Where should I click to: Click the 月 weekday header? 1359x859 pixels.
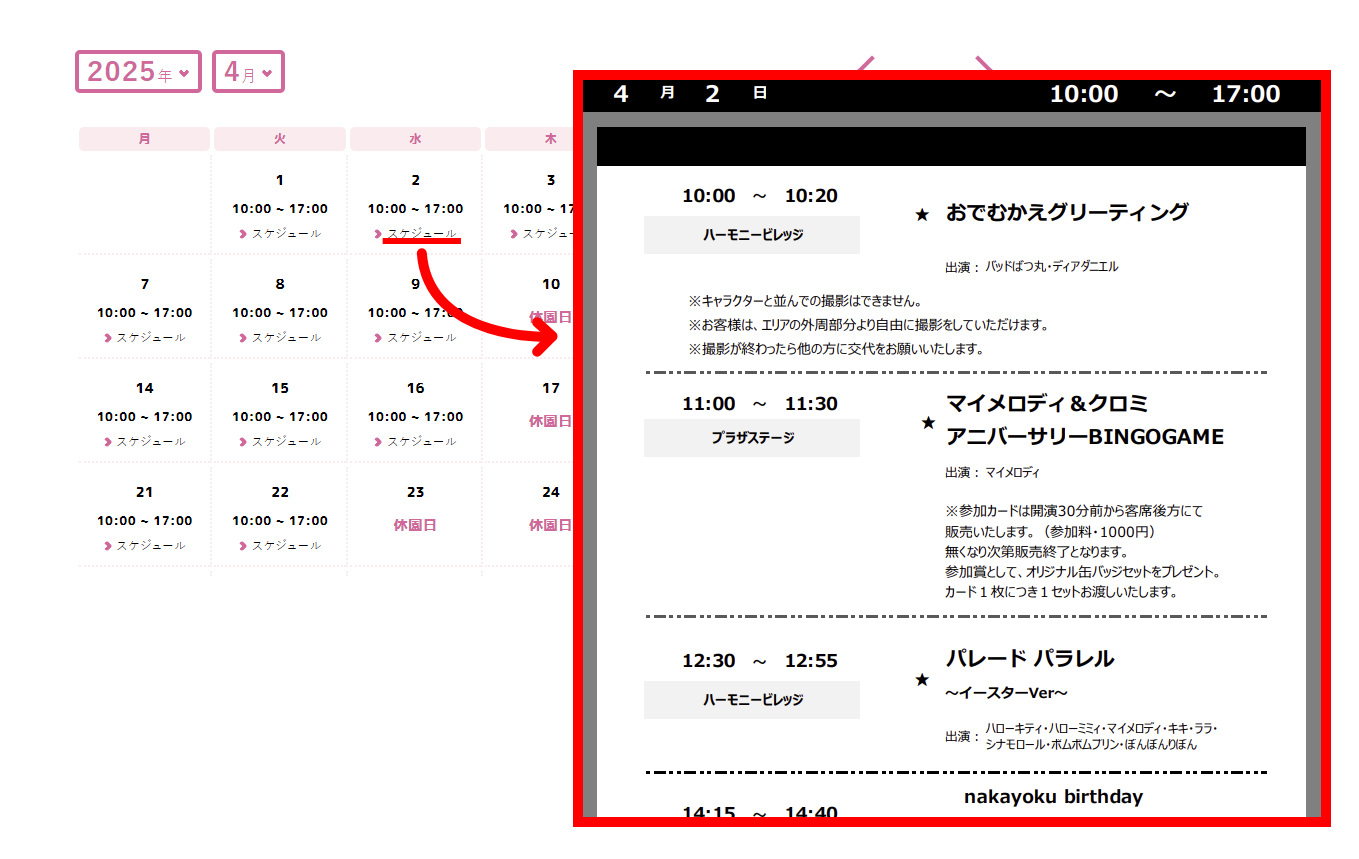pos(145,139)
